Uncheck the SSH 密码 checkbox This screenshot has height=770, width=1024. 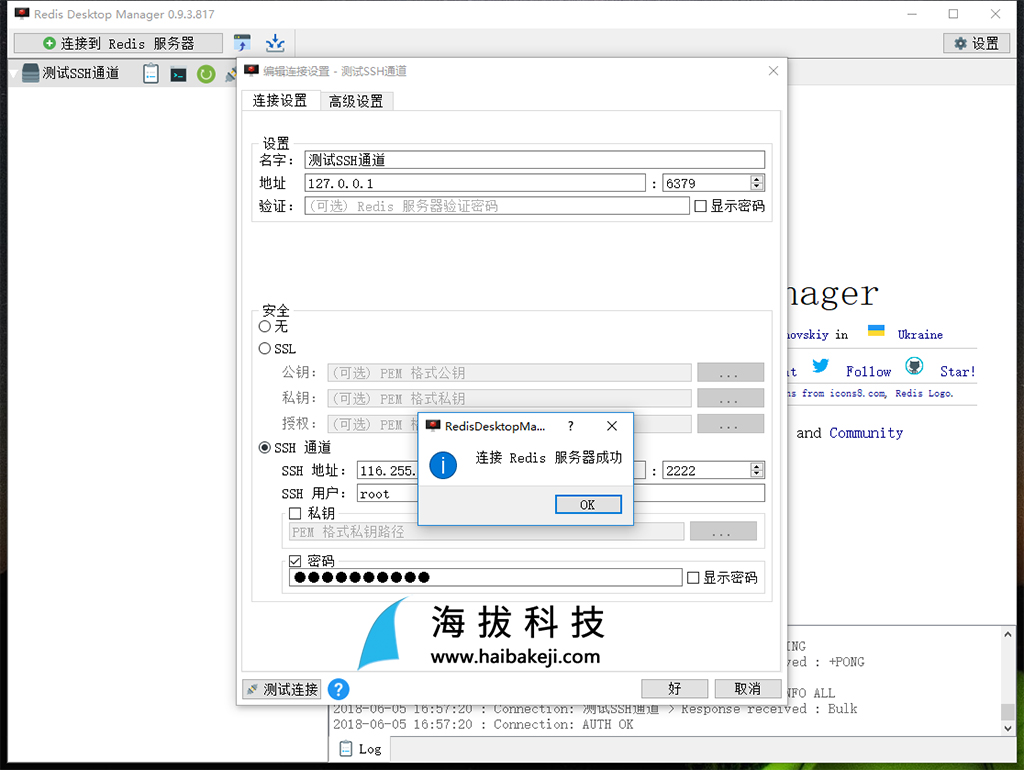tap(295, 561)
